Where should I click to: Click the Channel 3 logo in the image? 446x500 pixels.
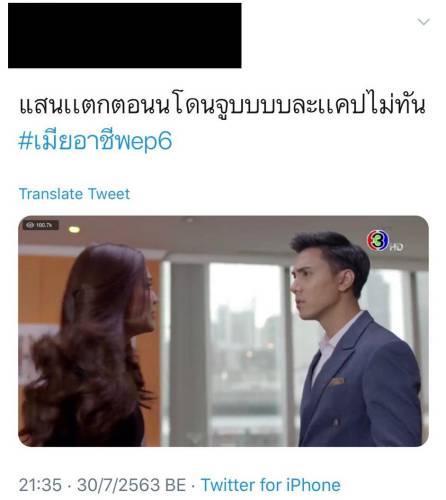tap(378, 240)
